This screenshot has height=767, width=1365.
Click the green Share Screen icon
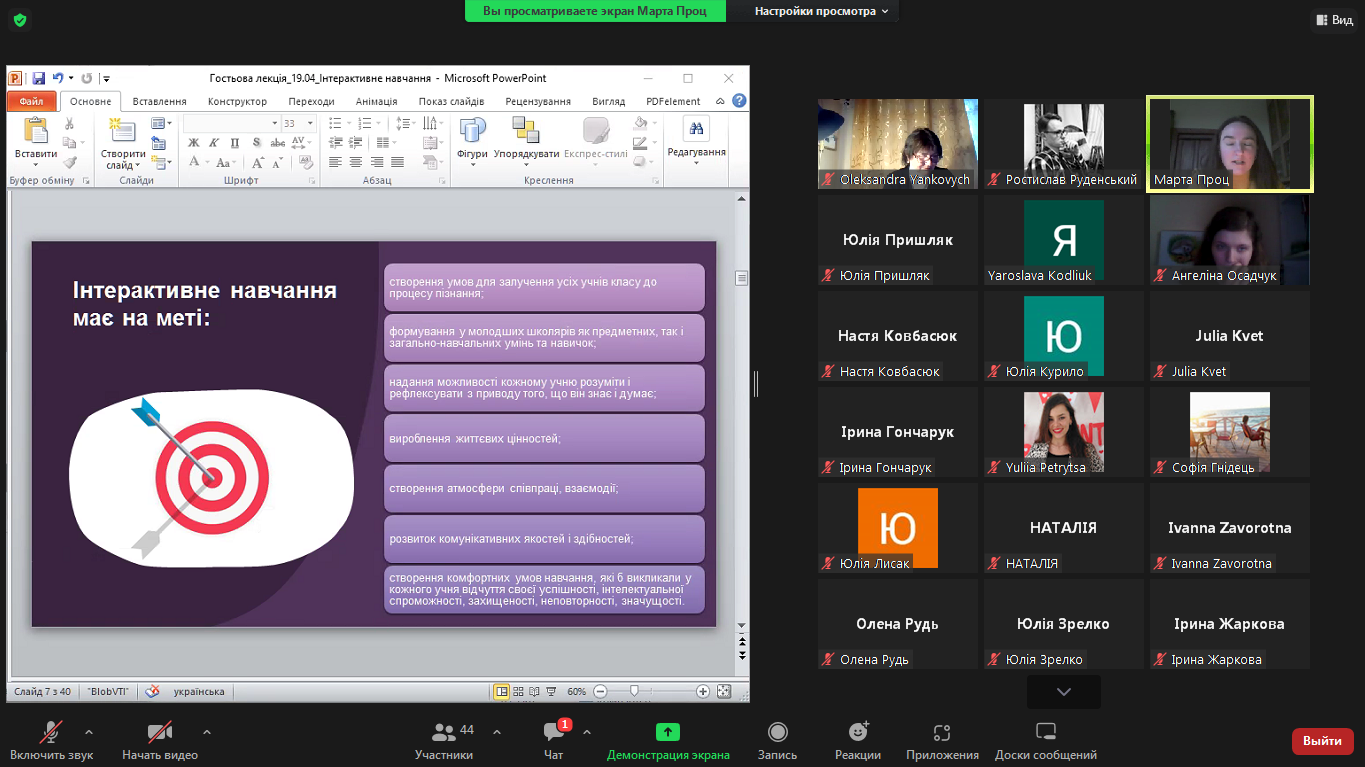click(x=667, y=733)
